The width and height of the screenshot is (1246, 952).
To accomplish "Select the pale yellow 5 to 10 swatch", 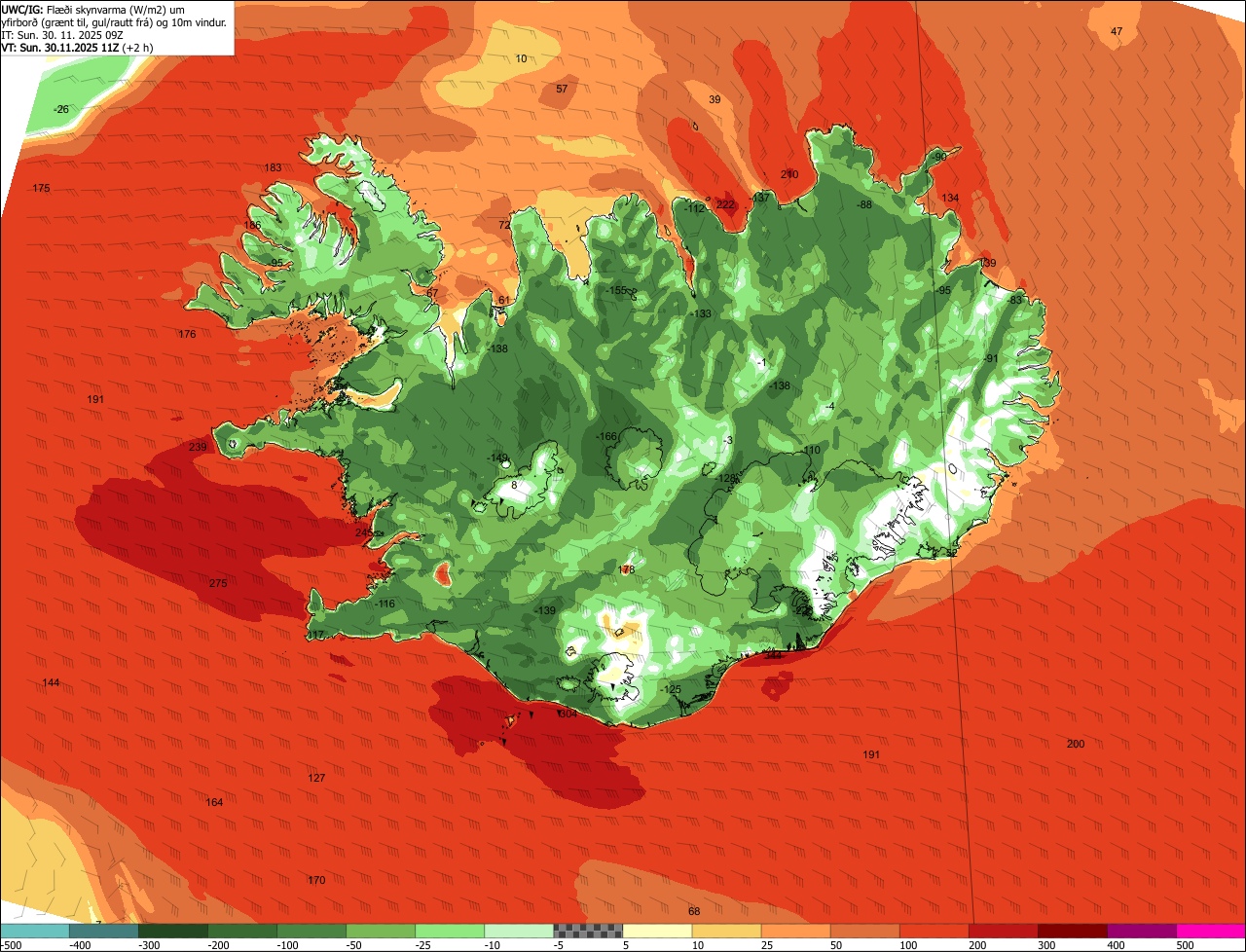I will click(x=657, y=931).
